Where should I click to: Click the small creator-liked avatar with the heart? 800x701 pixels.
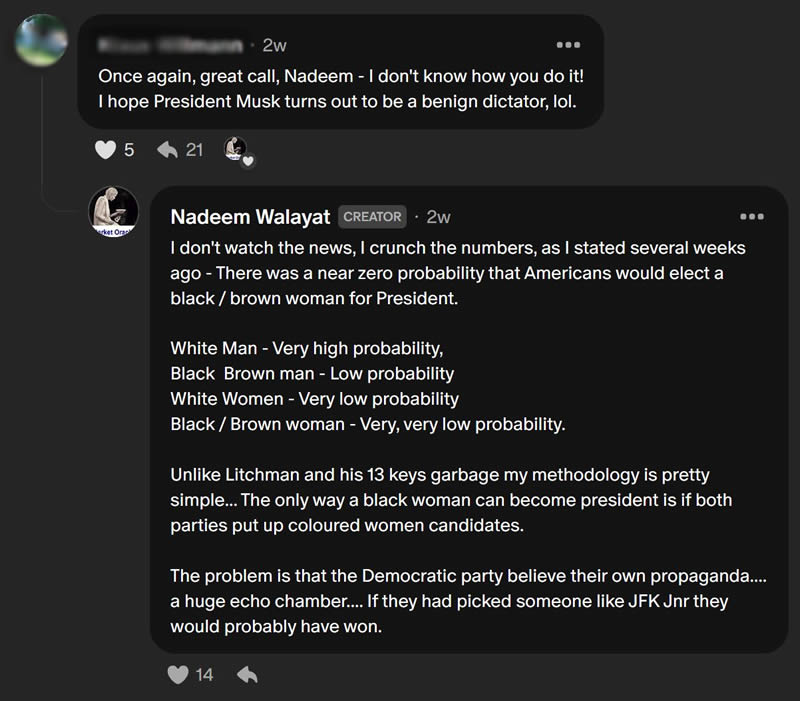click(x=237, y=150)
